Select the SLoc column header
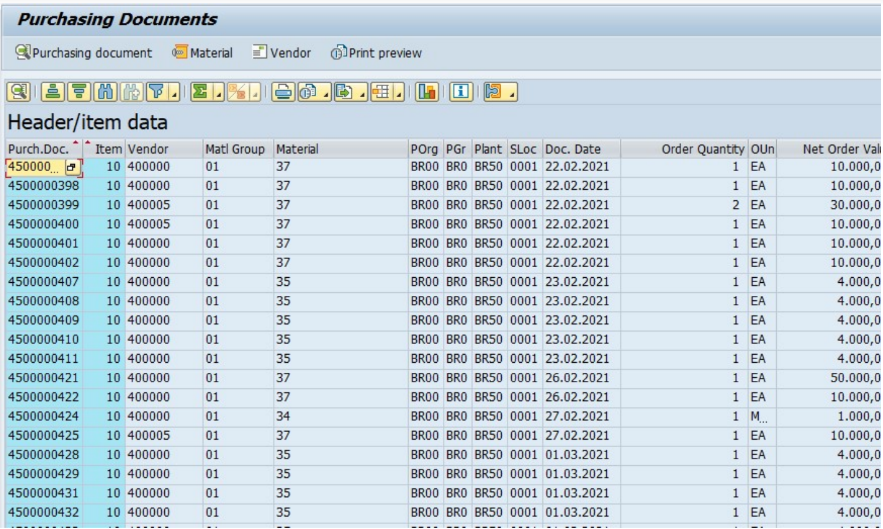The height and width of the screenshot is (529, 883). click(x=524, y=149)
